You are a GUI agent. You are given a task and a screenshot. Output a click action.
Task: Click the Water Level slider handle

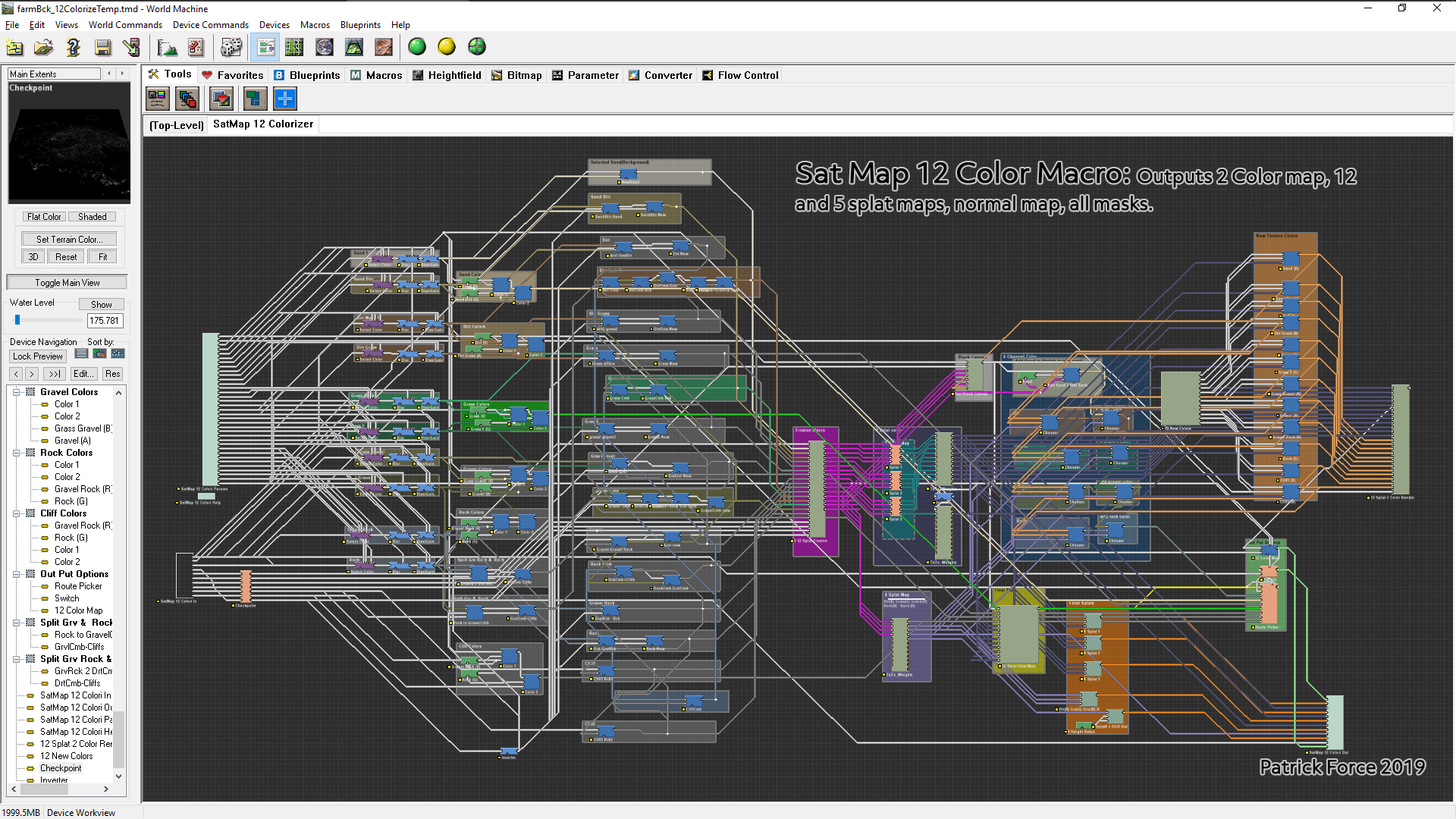[17, 320]
